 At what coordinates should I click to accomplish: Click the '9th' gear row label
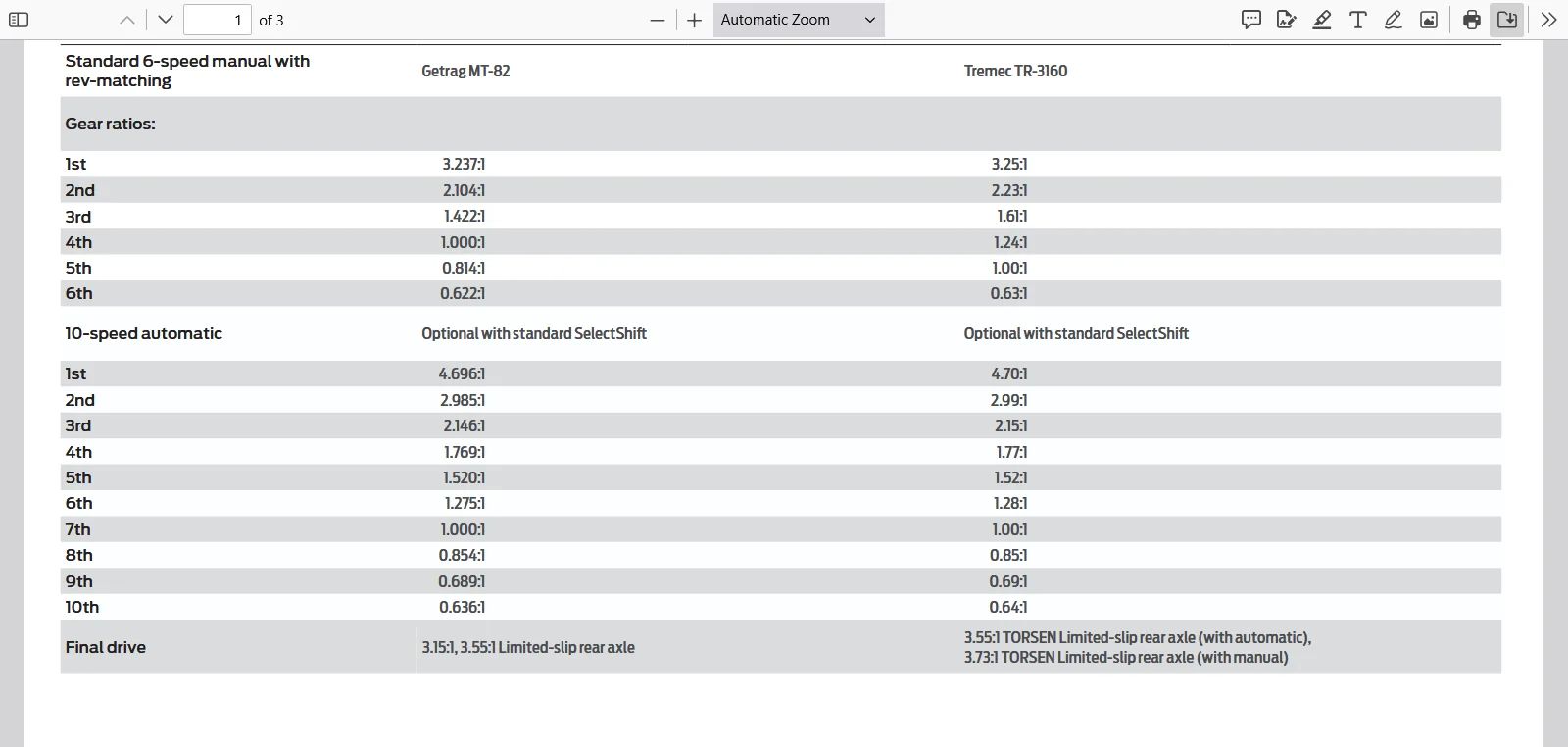pyautogui.click(x=79, y=581)
